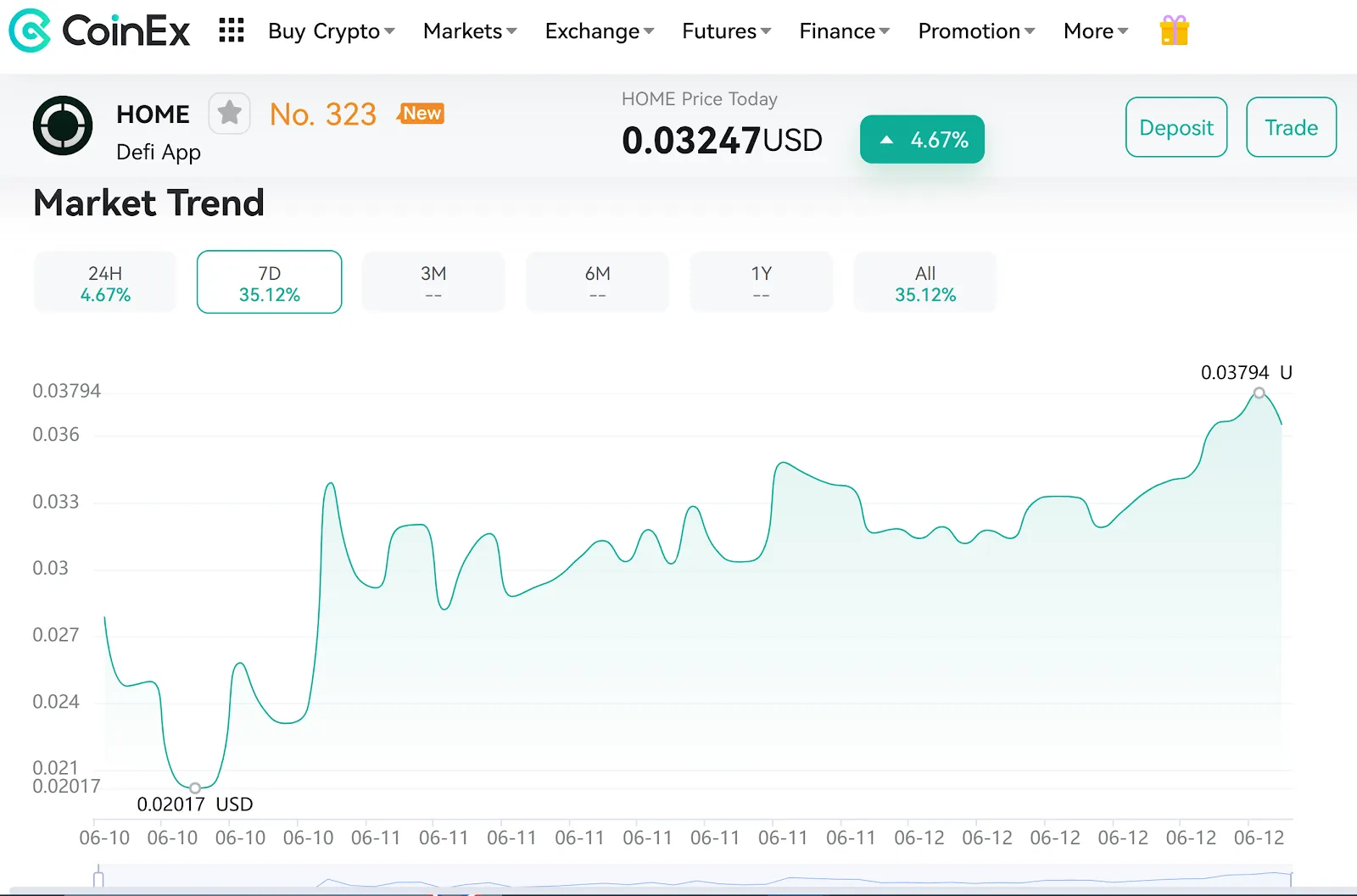The image size is (1357, 896).
Task: Expand the Buy Crypto menu
Action: (x=332, y=31)
